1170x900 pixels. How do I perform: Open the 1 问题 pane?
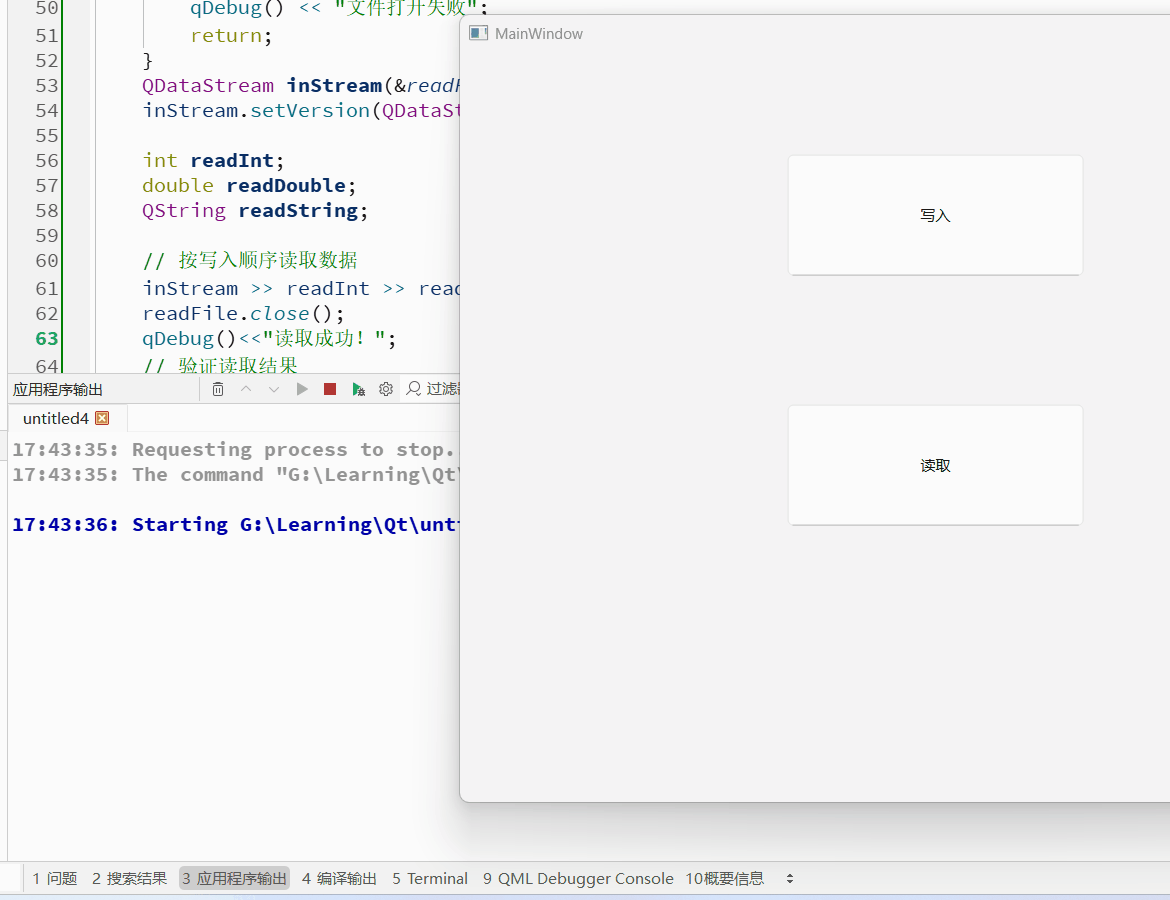[x=54, y=878]
